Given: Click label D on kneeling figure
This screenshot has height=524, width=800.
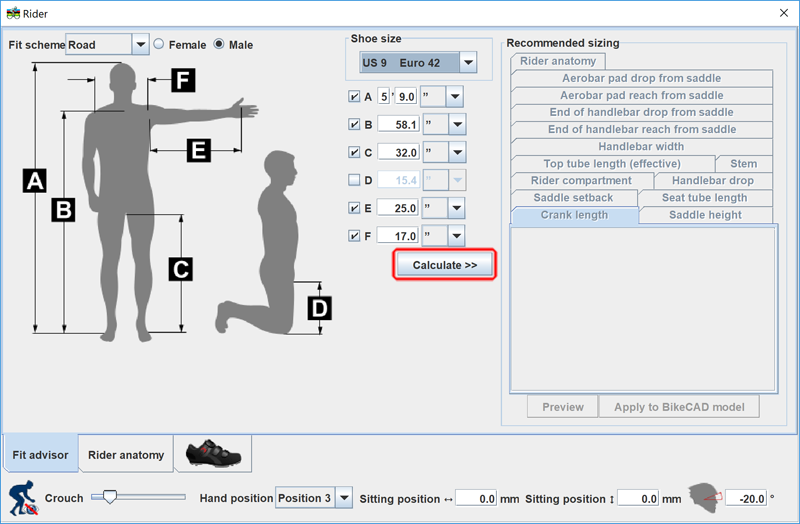Looking at the screenshot, I should 319,308.
